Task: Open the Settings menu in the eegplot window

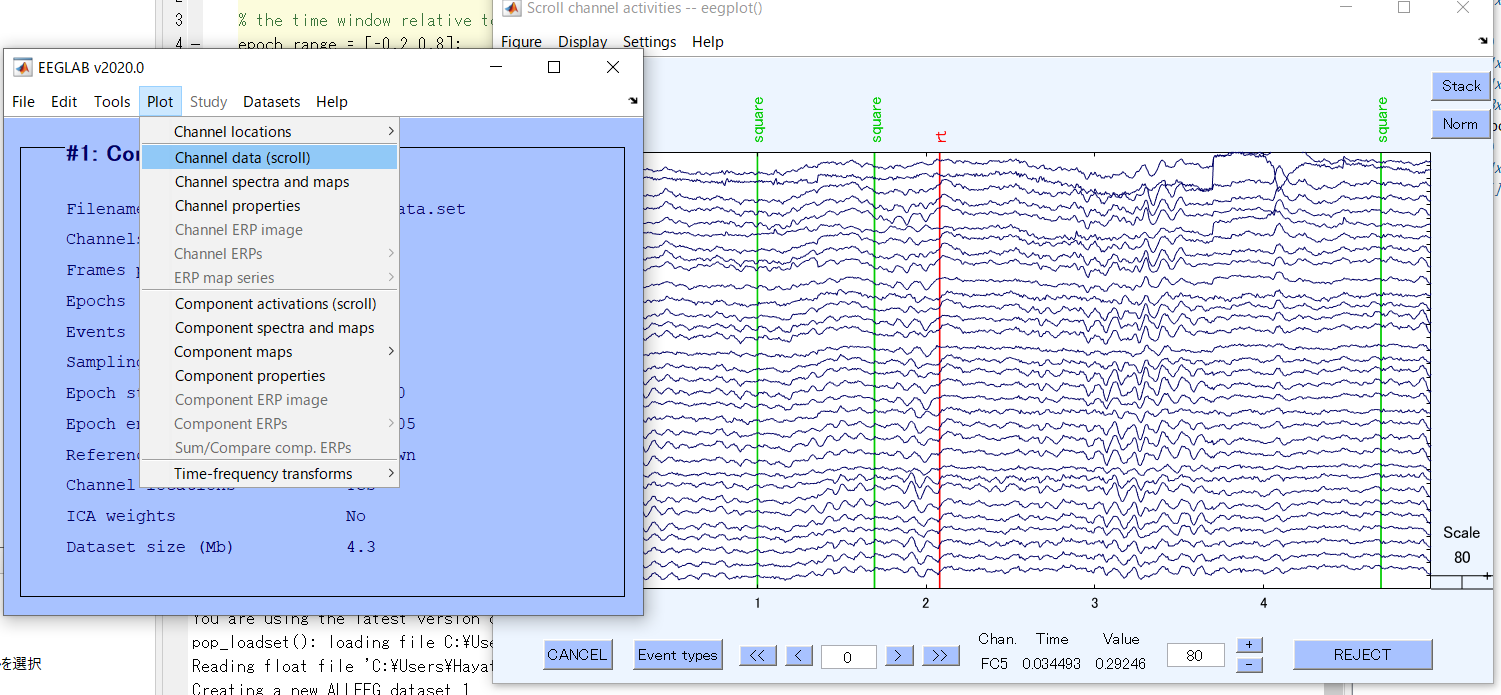Action: 649,42
